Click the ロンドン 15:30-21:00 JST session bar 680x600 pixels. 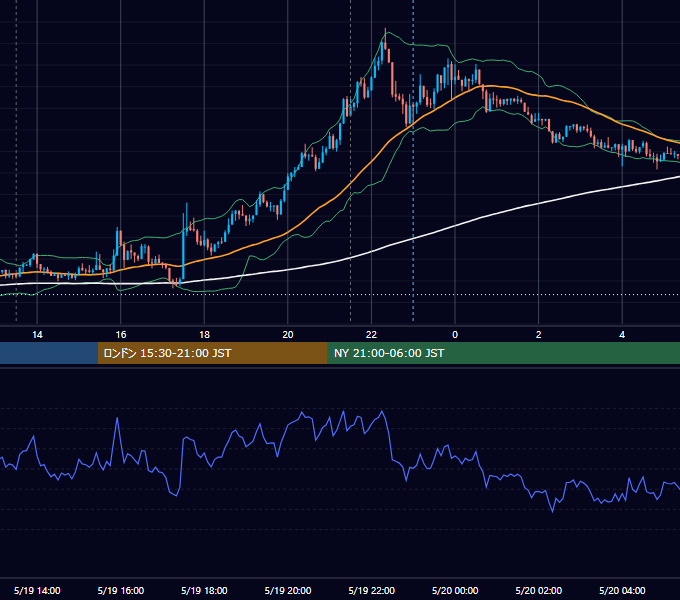point(212,353)
